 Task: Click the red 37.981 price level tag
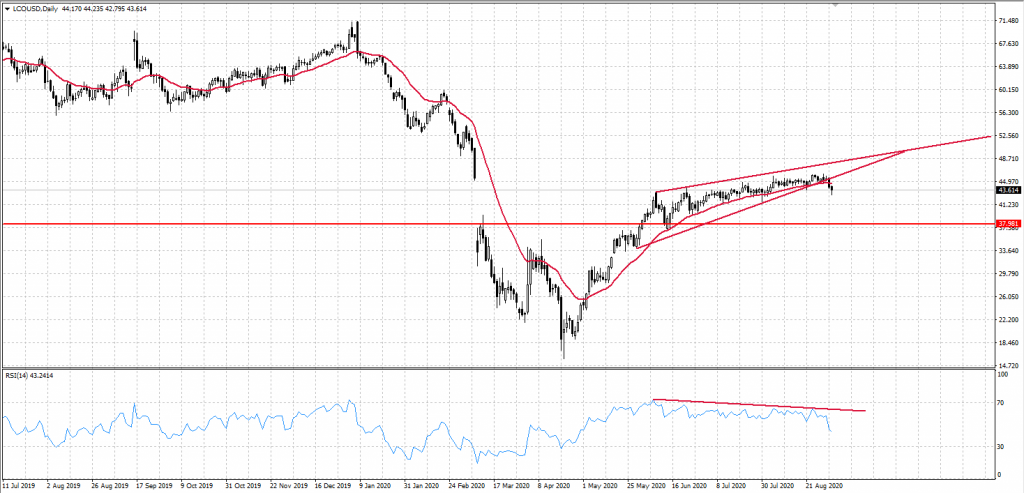point(1008,224)
